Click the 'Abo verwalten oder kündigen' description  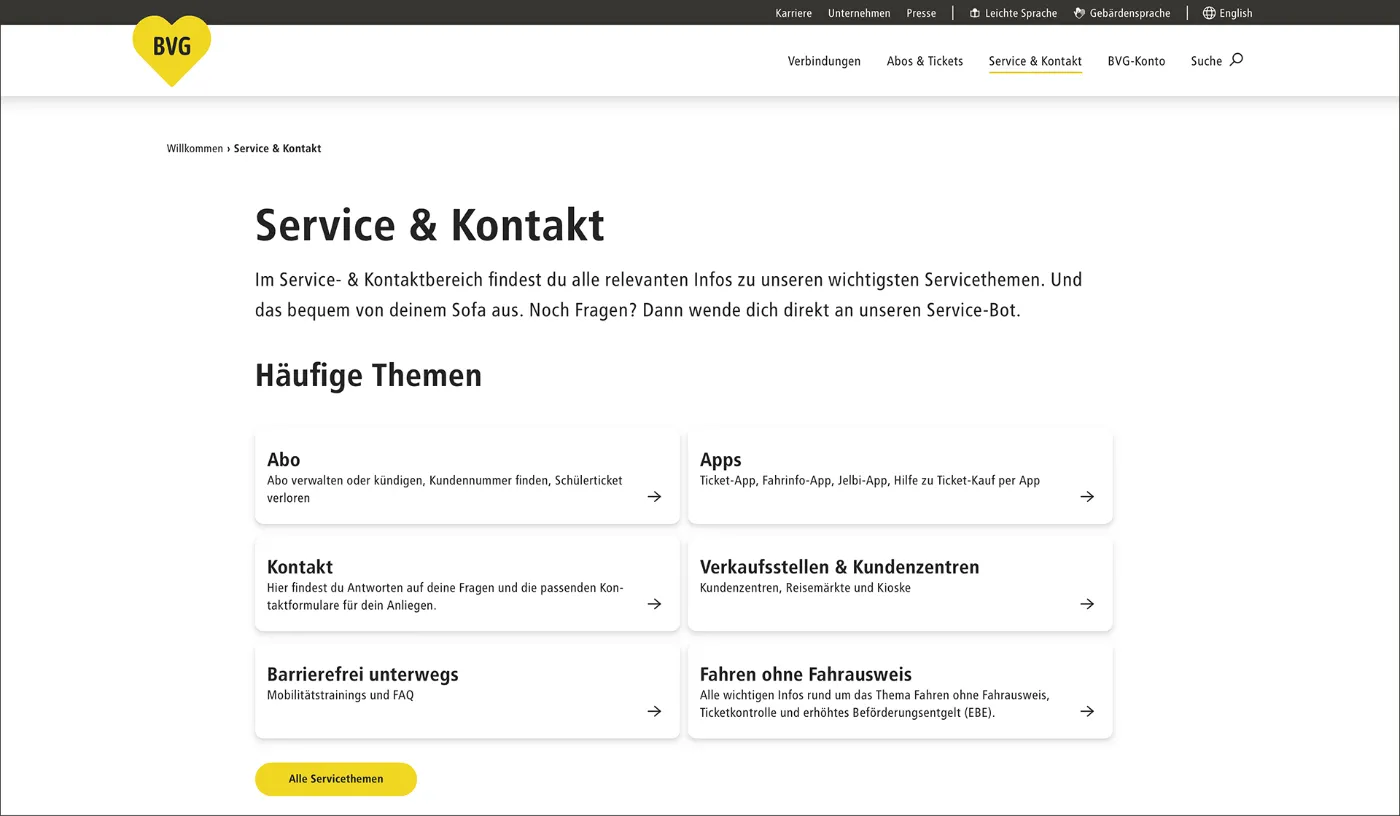[x=445, y=489]
